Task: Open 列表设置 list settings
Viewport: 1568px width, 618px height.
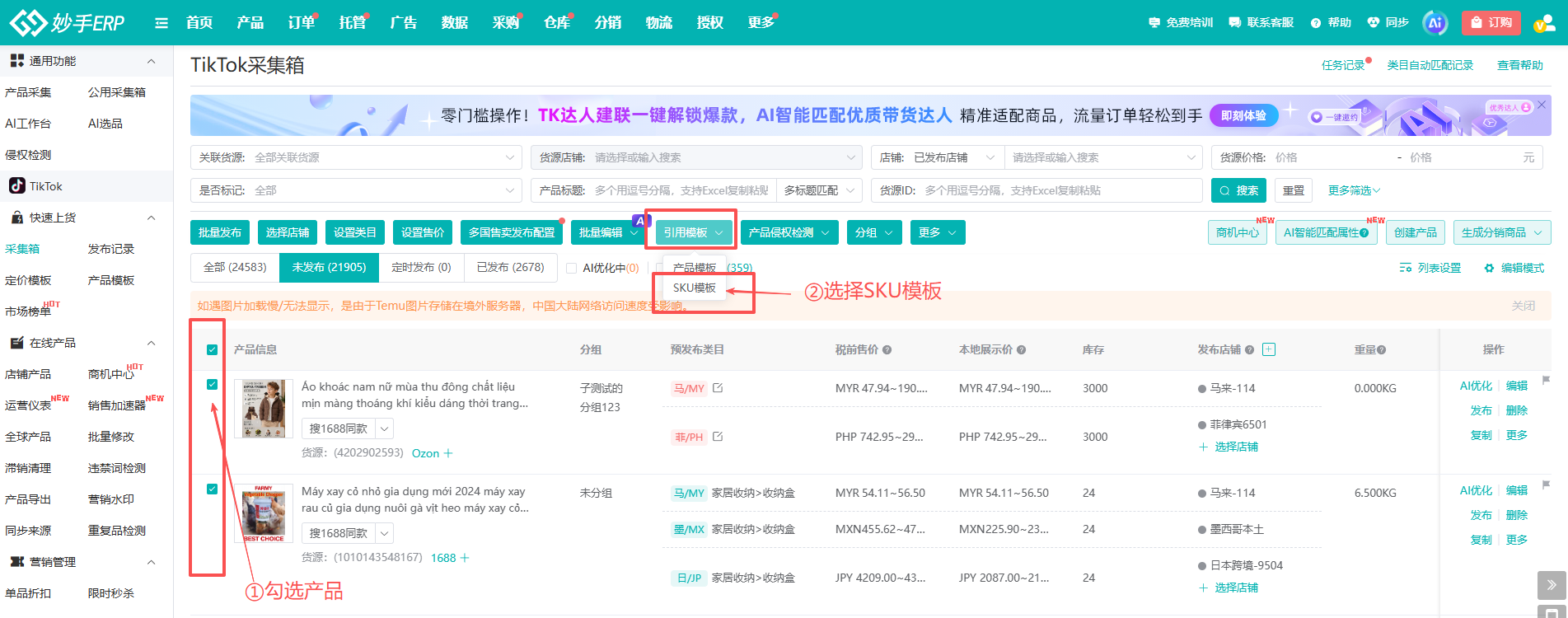Action: (x=1430, y=268)
